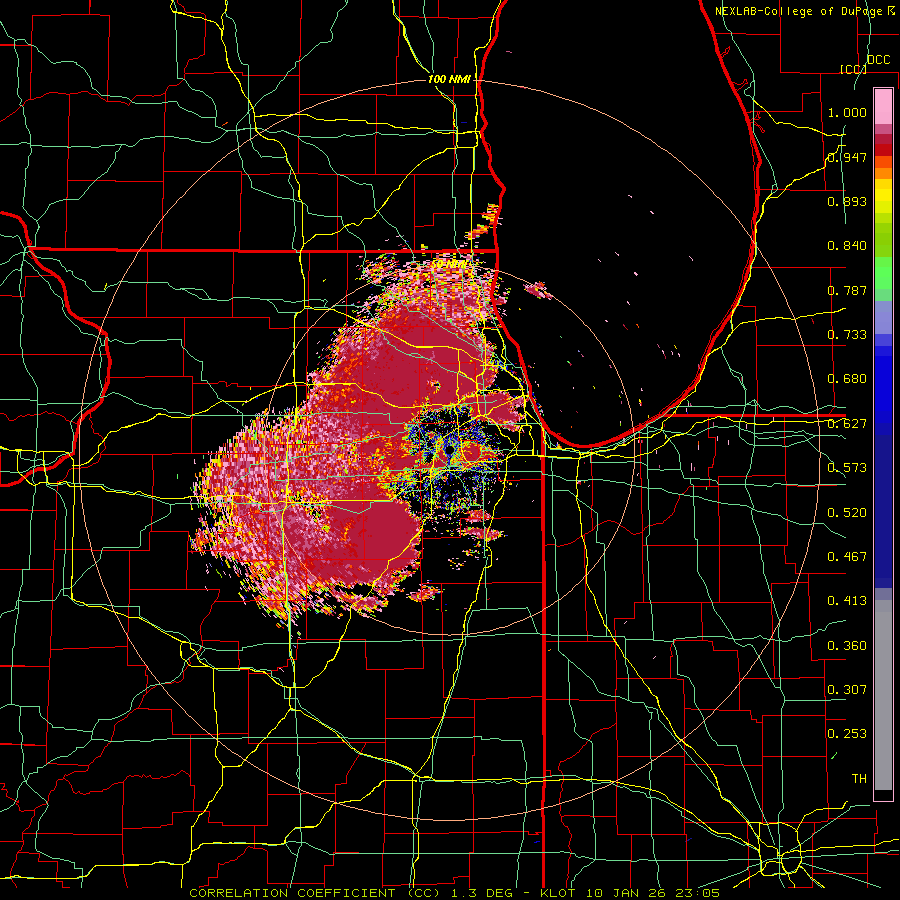Click the 23:05 timestamp

point(699,893)
